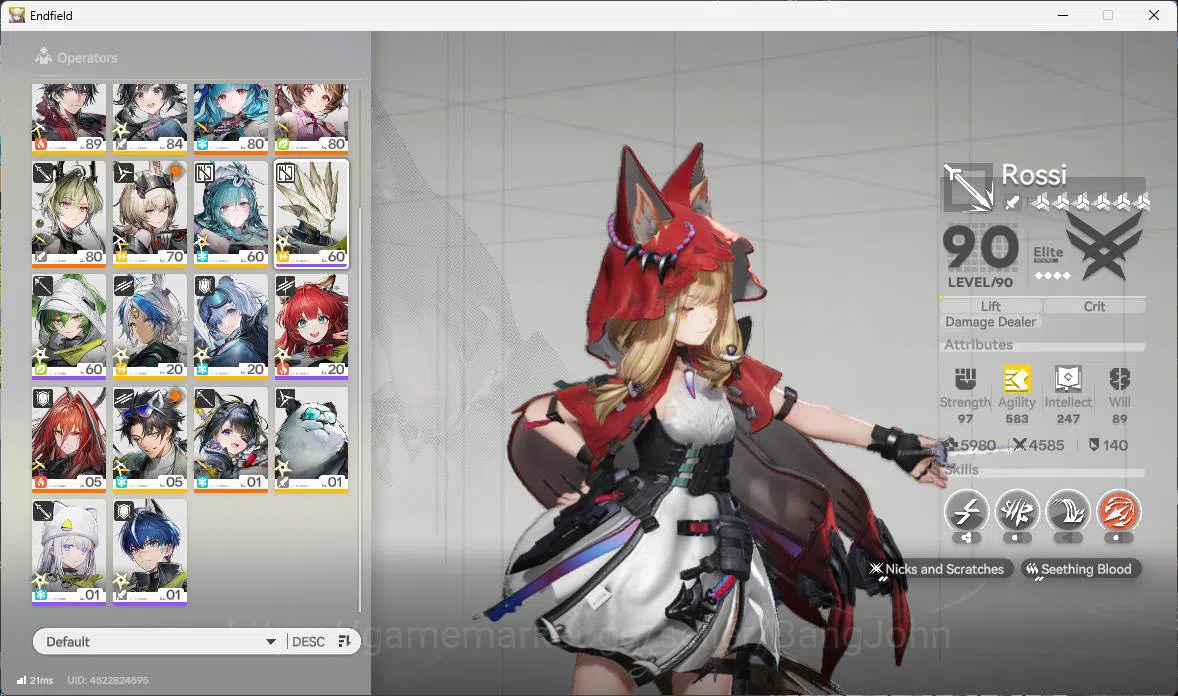The image size is (1178, 696).
Task: Click the Rossi name title
Action: pyautogui.click(x=1034, y=174)
